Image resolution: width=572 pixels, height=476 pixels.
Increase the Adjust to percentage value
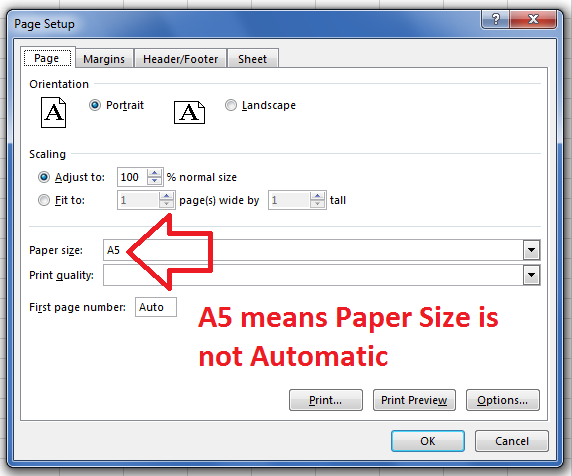click(154, 173)
